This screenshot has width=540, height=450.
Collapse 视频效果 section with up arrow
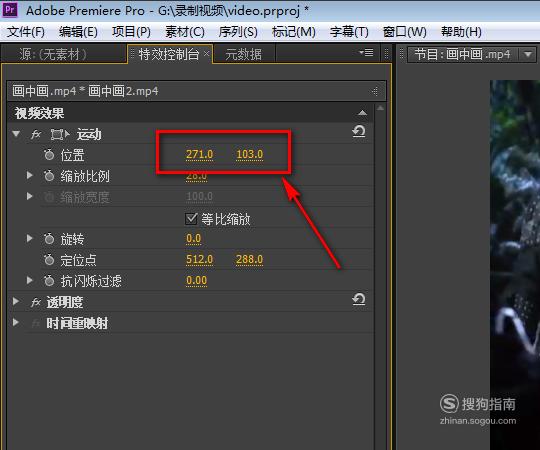click(x=362, y=113)
